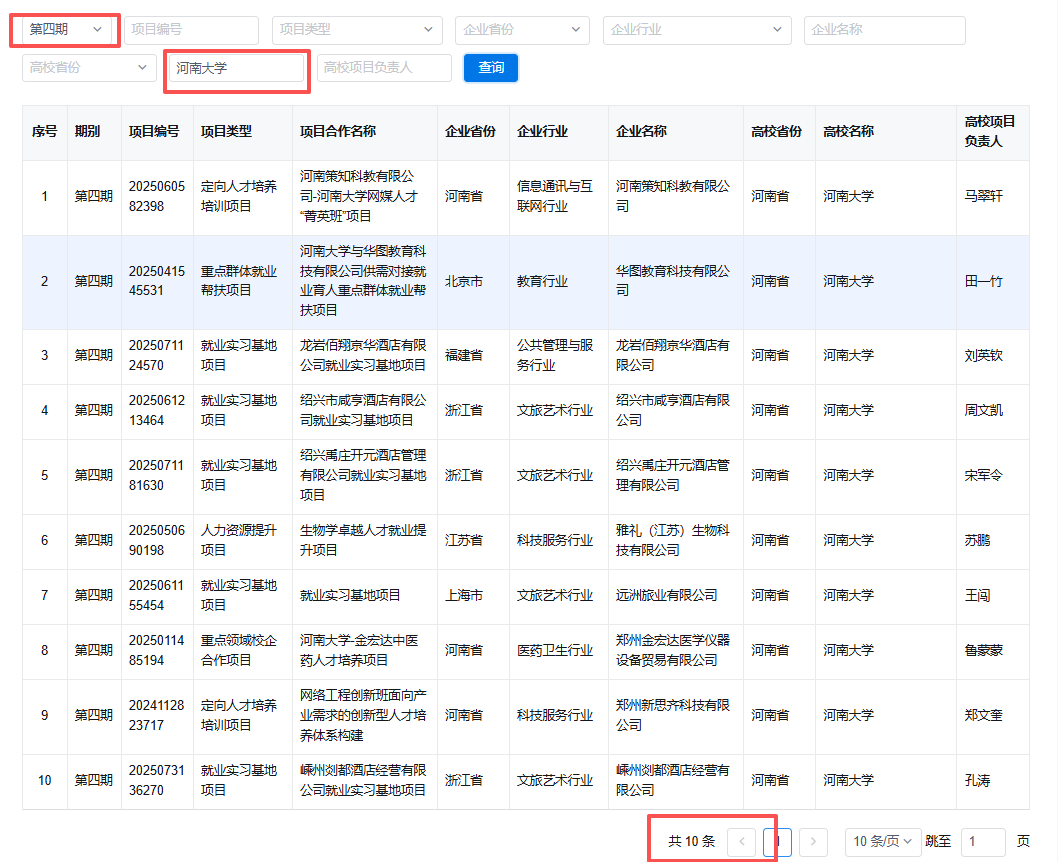The image size is (1058, 862).
Task: Expand the 高校省份 dropdown
Action: (x=88, y=67)
